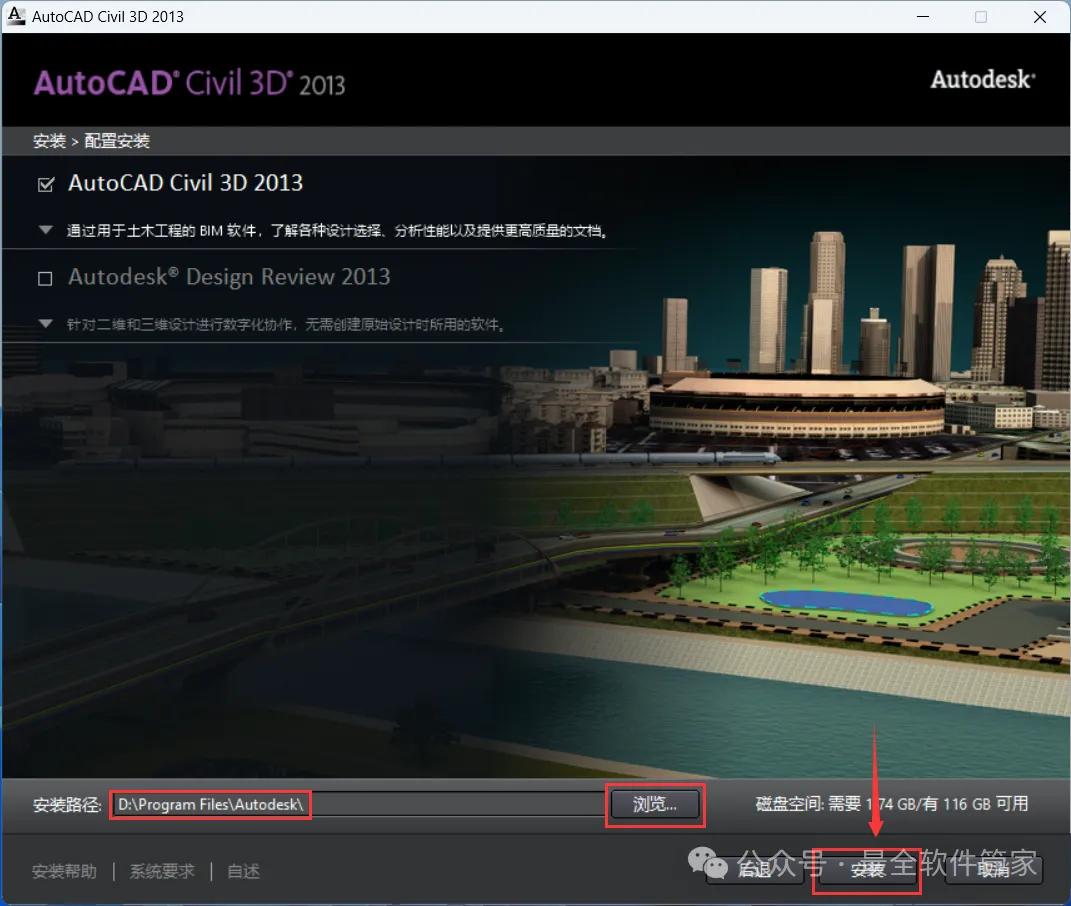Click the install path field D:\Program Files\Autodesk\
1071x906 pixels.
coord(358,804)
